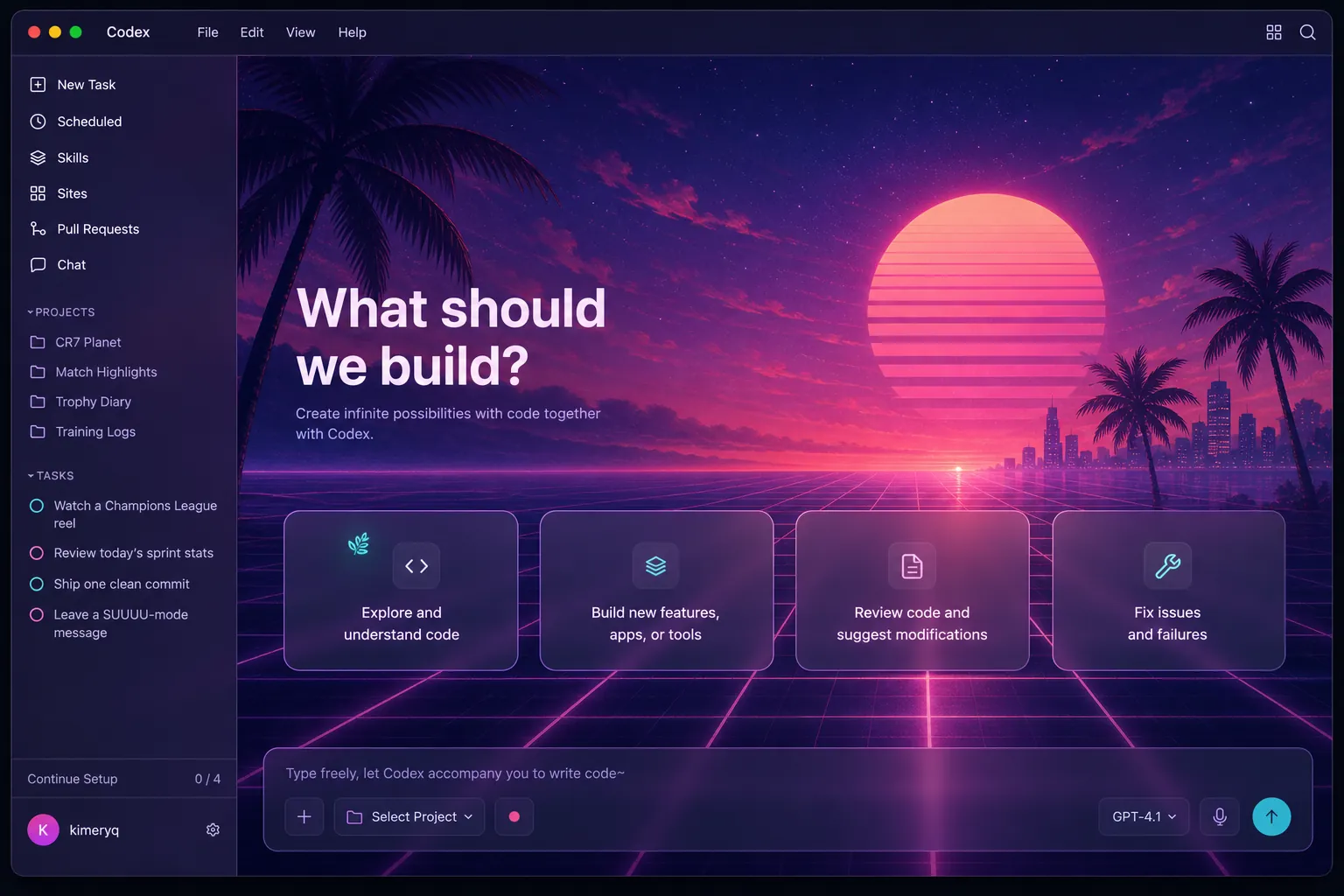
Task: Click the Codex app name in title bar
Action: point(128,32)
